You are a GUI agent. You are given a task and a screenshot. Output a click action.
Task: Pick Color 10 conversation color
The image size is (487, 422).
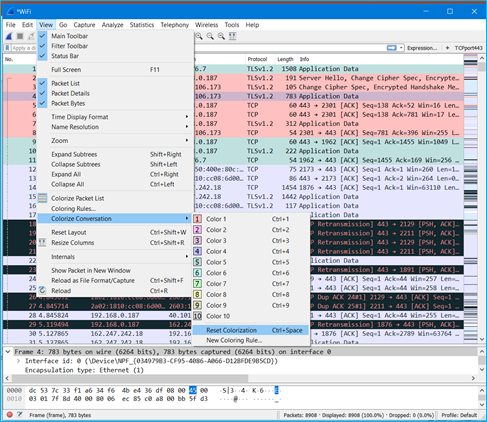pyautogui.click(x=250, y=316)
